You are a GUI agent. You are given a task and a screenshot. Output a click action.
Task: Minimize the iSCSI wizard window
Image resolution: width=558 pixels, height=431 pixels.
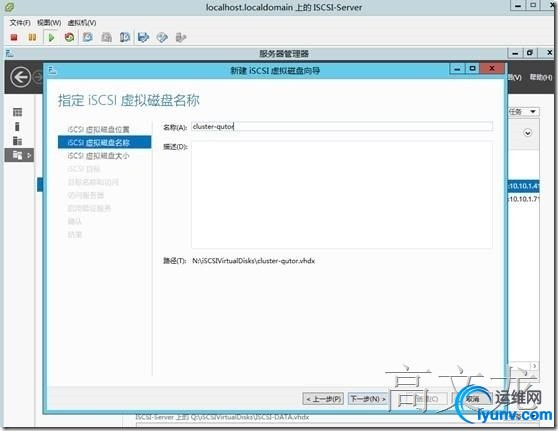[x=457, y=68]
